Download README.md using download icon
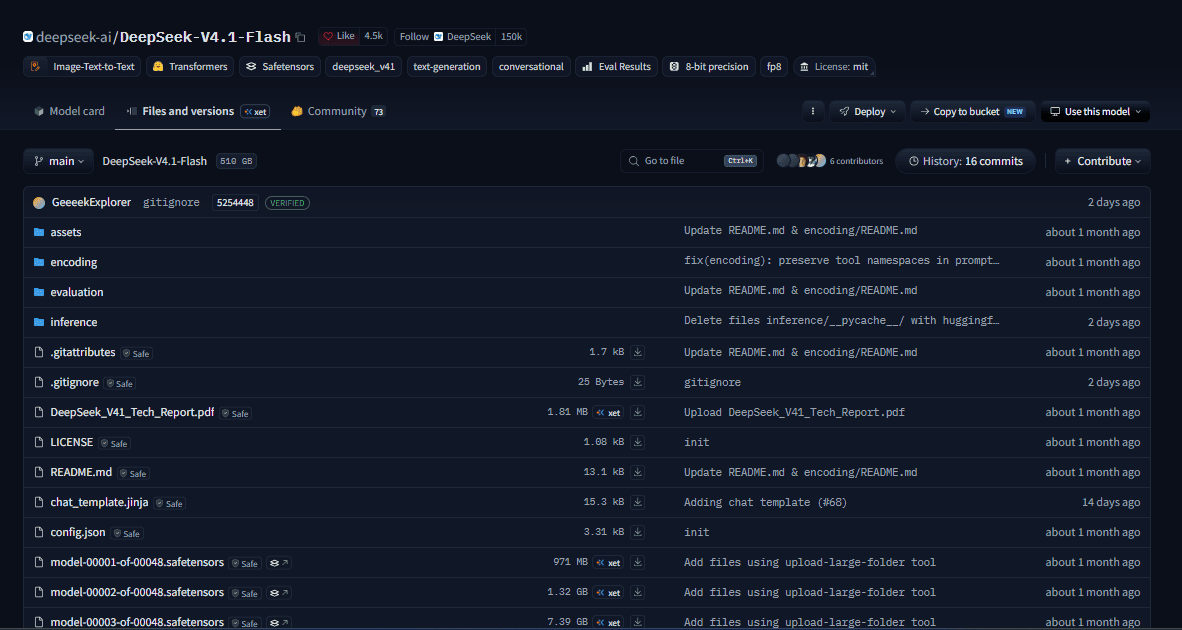 (x=638, y=472)
